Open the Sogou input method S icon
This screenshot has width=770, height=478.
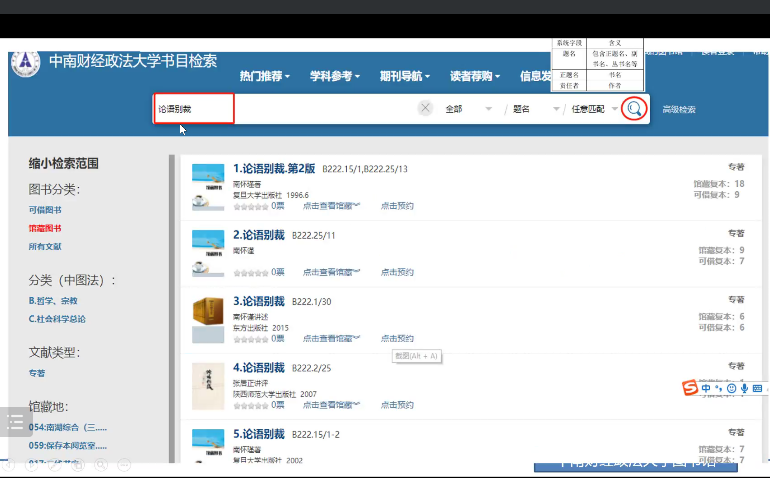point(689,388)
